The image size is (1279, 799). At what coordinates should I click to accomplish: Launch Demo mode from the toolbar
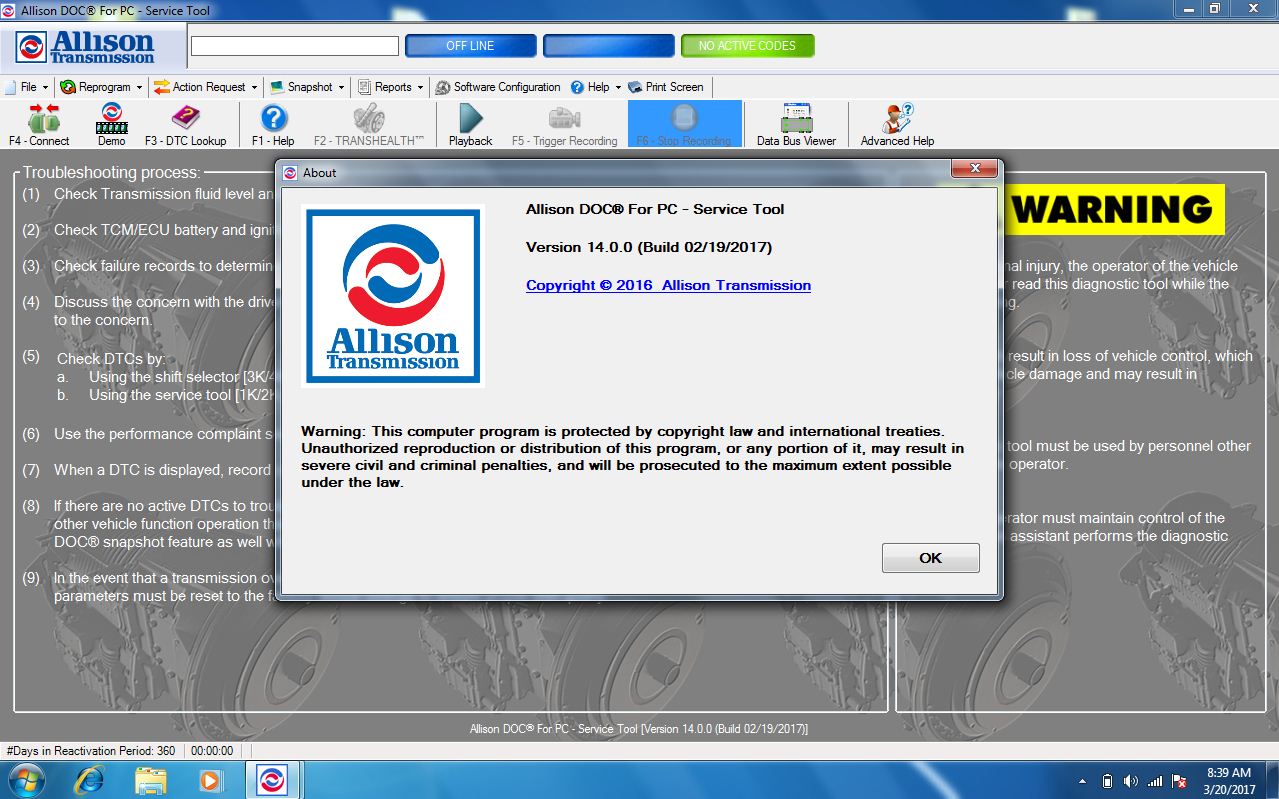tap(112, 125)
